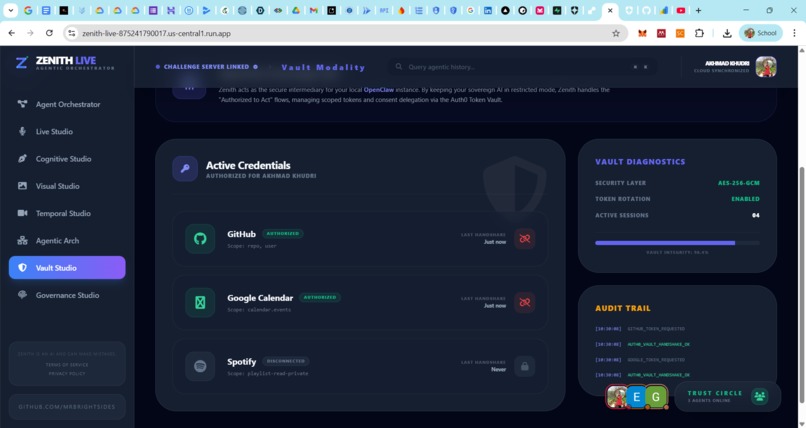The image size is (806, 428).
Task: Click the Vault Diagnostics heading
Action: click(x=640, y=161)
